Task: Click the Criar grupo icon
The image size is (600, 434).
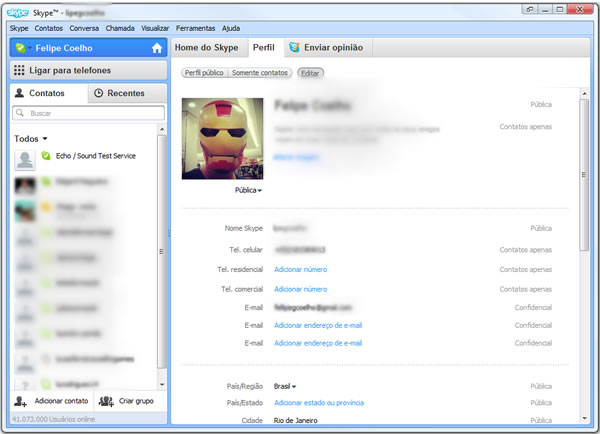Action: tap(106, 401)
